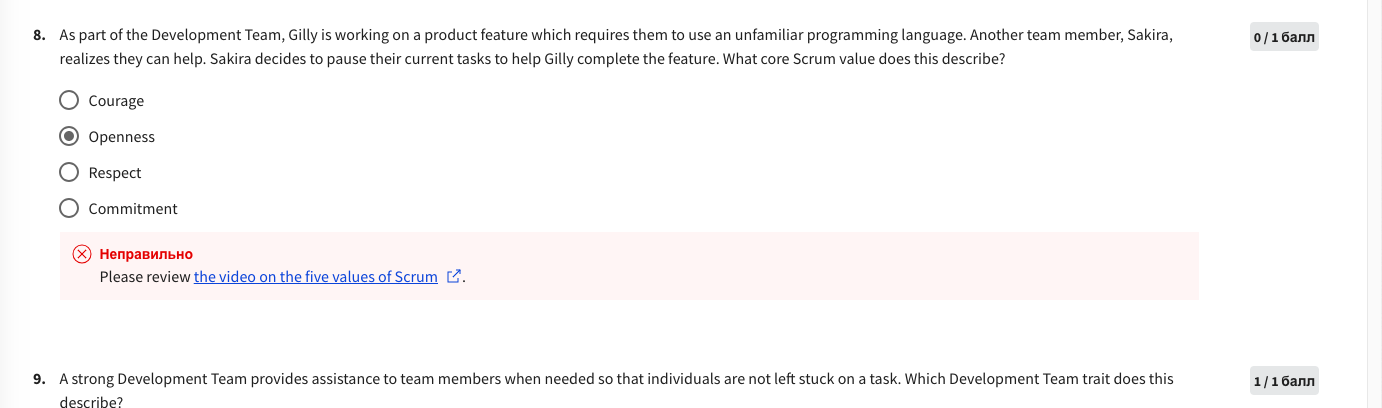Pick the Commitment radio button
This screenshot has height=408, width=1382.
pos(69,208)
